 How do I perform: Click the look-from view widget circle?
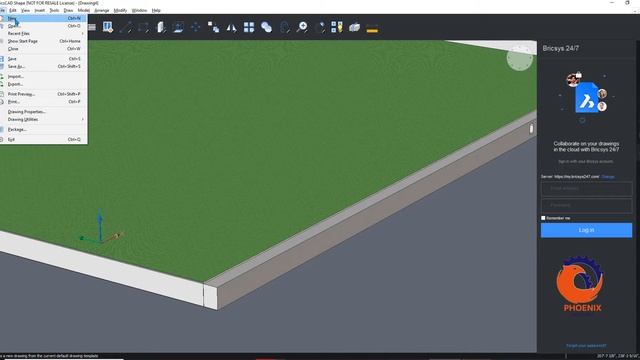pyautogui.click(x=520, y=58)
